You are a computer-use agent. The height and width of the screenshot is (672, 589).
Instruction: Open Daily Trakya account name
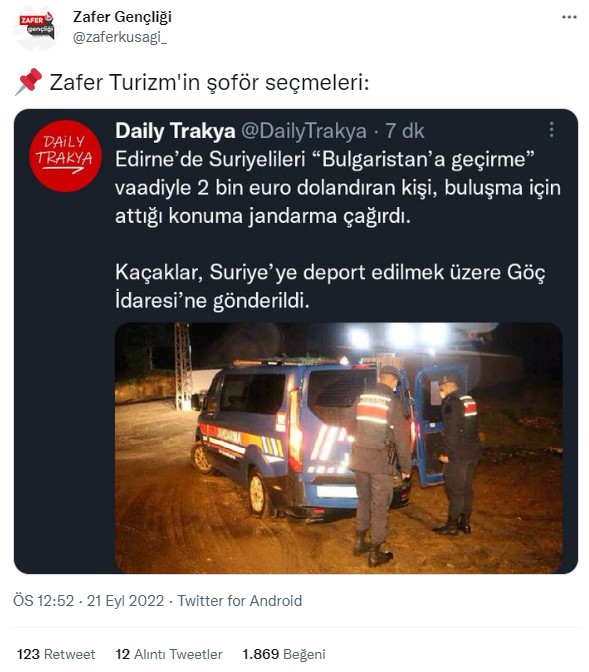(x=175, y=131)
